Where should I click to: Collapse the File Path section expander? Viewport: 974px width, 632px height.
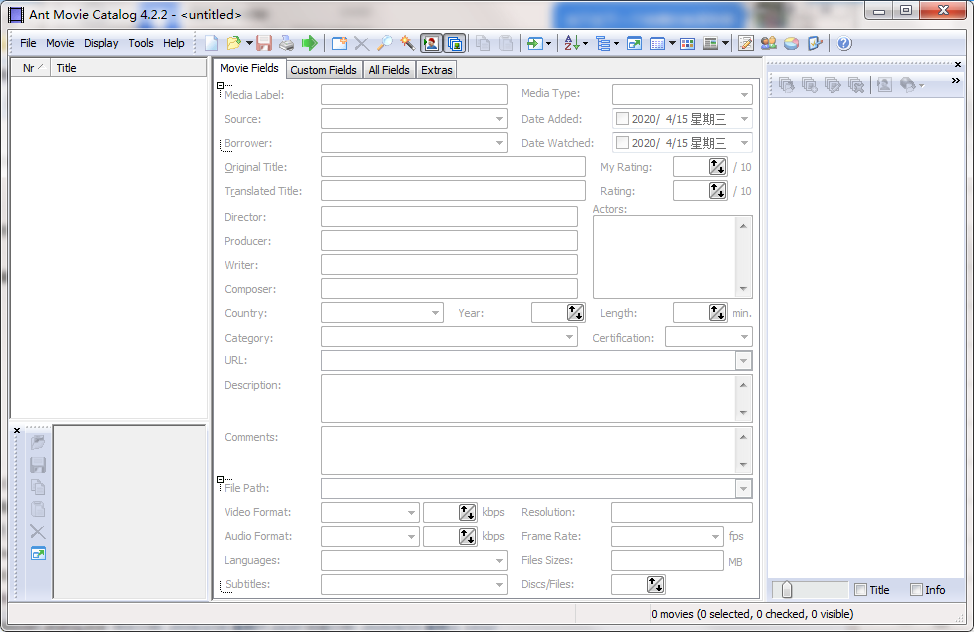pyautogui.click(x=221, y=480)
